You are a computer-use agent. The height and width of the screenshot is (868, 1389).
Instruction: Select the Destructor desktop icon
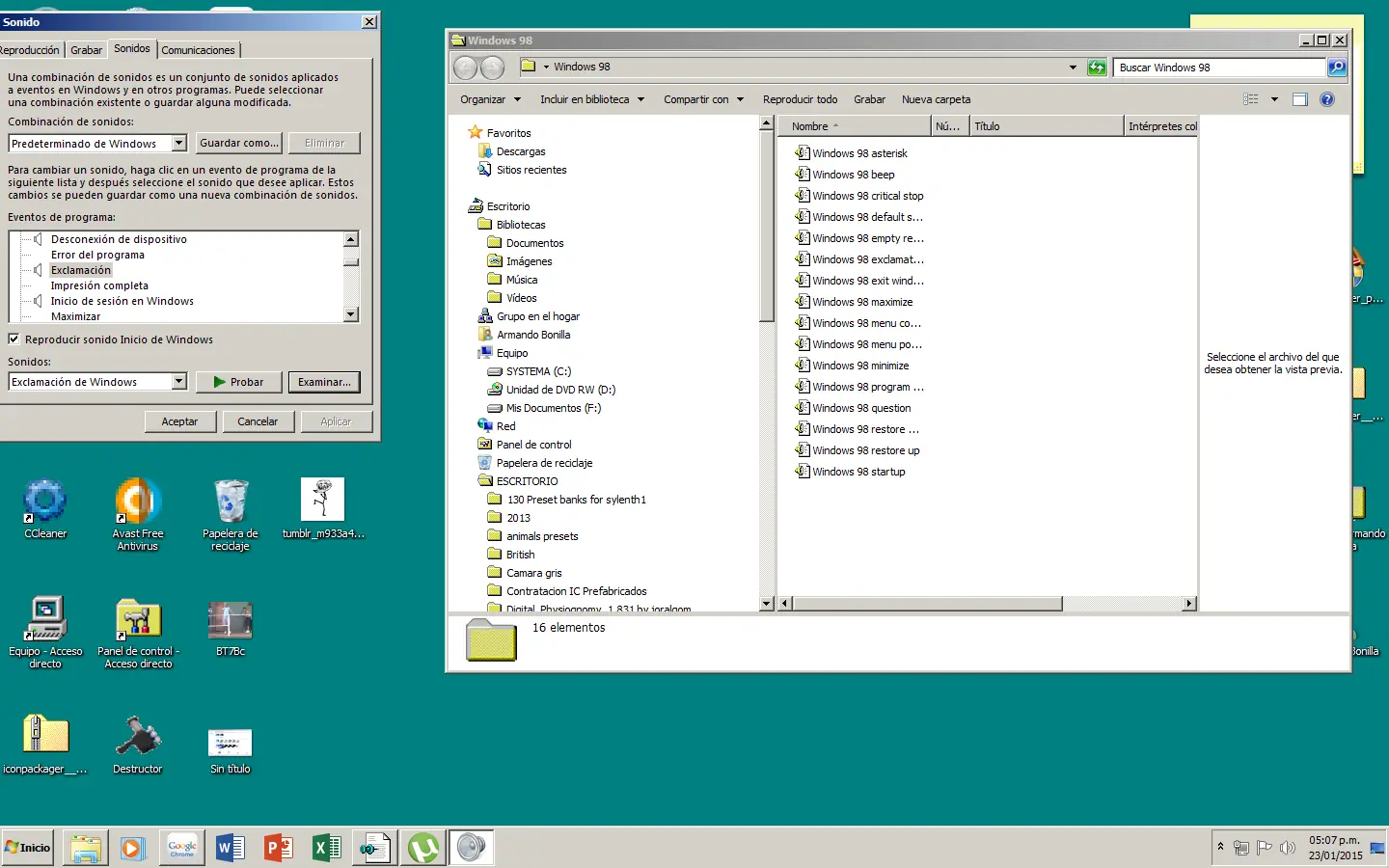click(138, 744)
